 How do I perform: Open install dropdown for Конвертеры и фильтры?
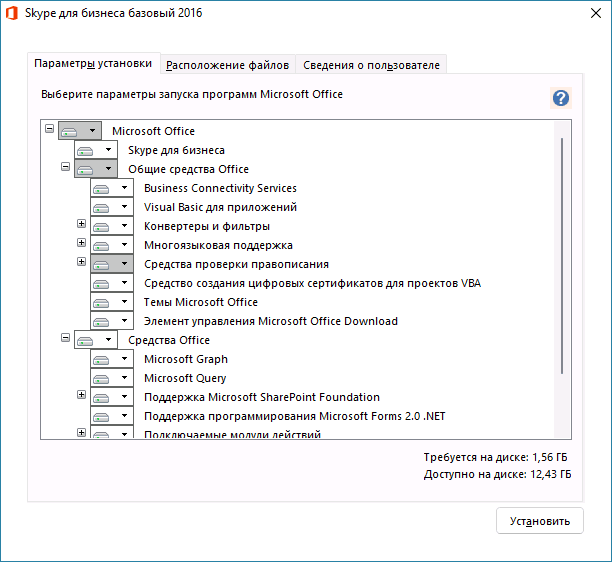(112, 226)
